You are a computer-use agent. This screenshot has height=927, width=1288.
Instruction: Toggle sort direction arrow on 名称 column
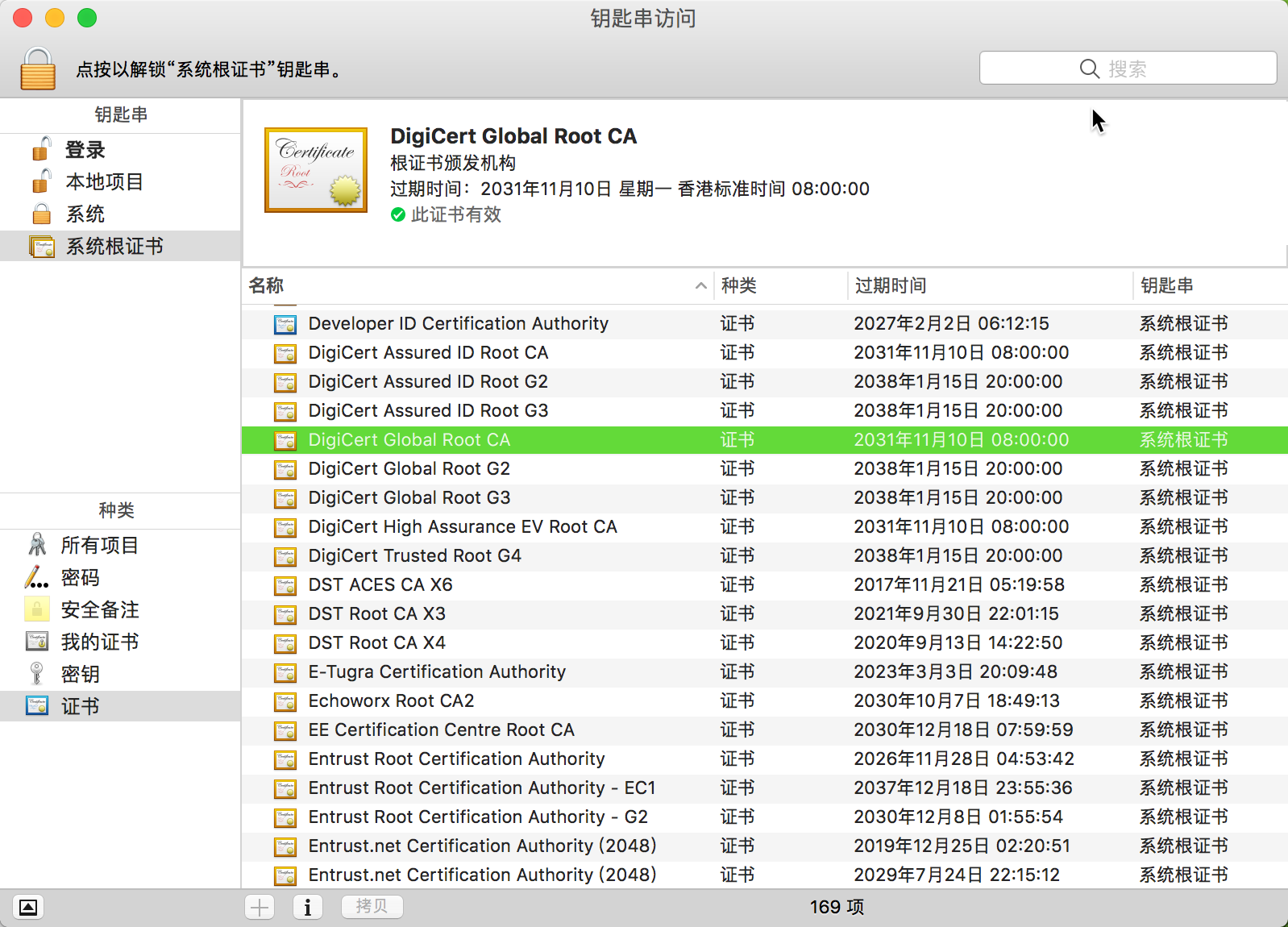click(x=701, y=285)
